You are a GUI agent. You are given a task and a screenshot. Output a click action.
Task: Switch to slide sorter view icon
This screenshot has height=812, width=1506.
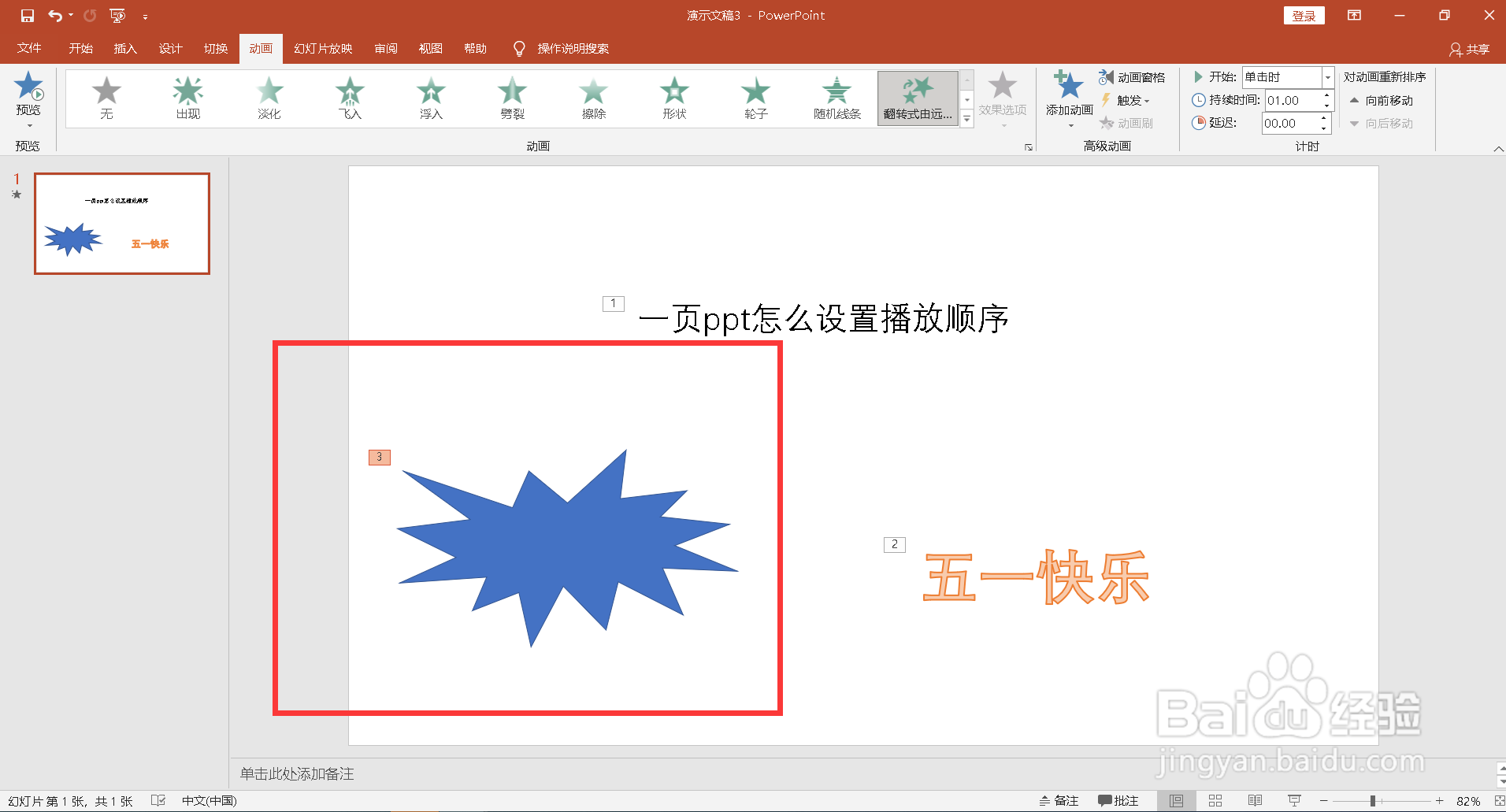point(1215,801)
